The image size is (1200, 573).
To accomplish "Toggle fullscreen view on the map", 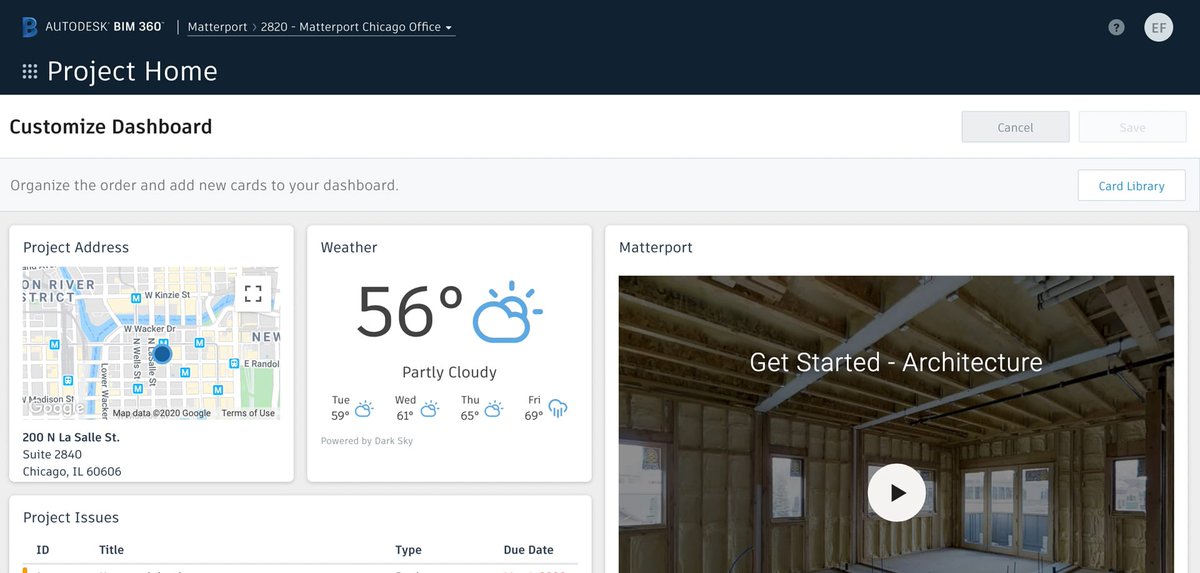I will [253, 293].
